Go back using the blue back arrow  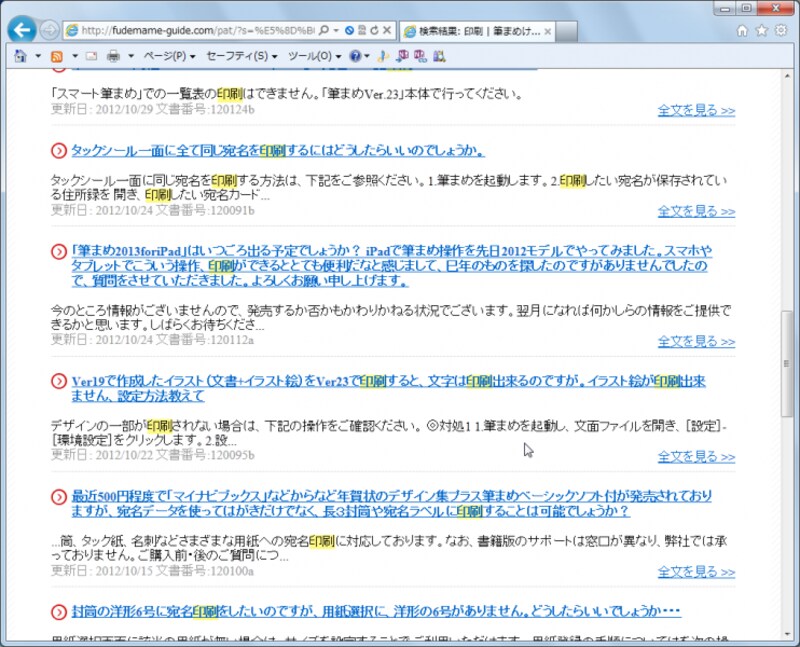(22, 28)
